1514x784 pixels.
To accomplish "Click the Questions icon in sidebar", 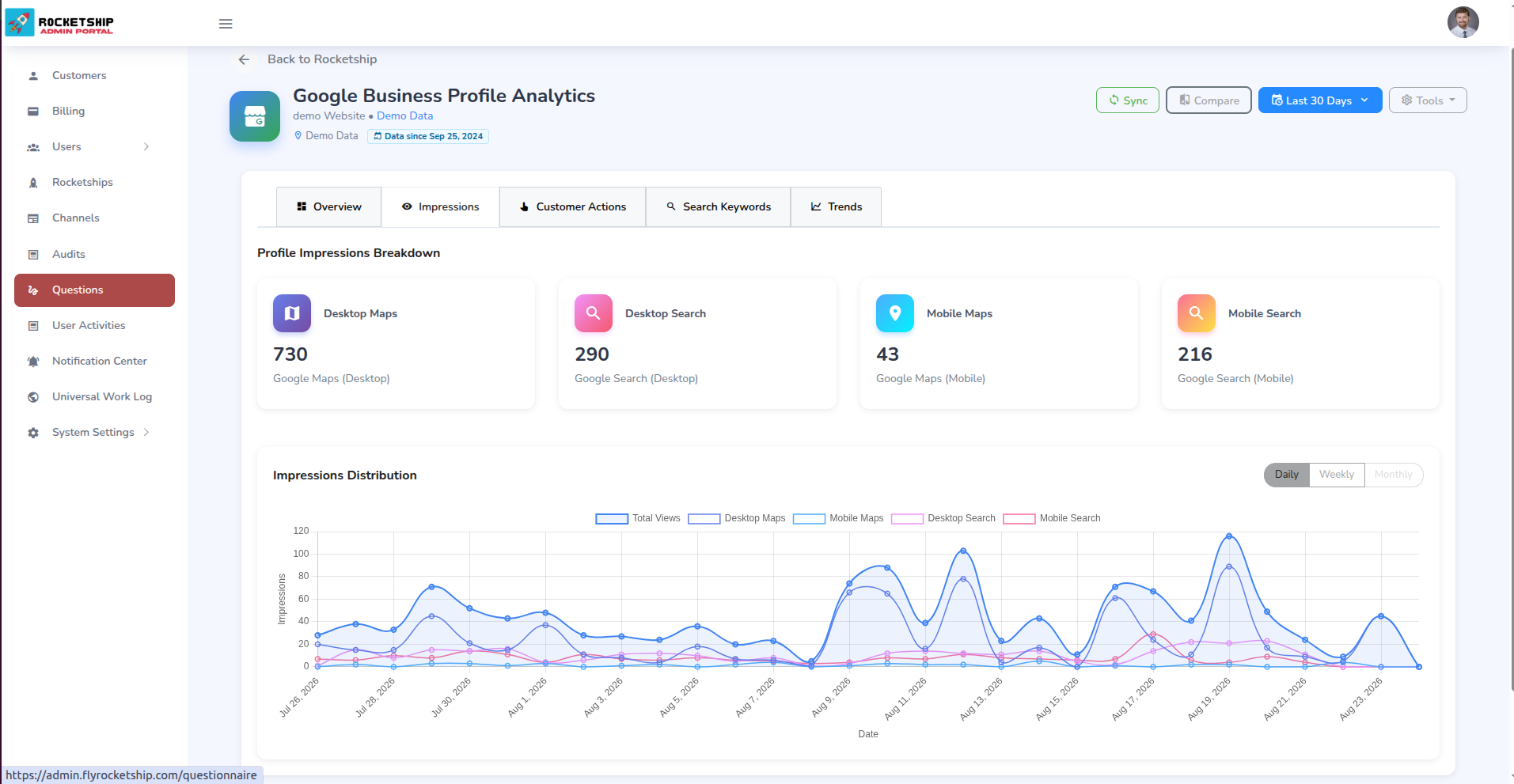I will (x=33, y=290).
